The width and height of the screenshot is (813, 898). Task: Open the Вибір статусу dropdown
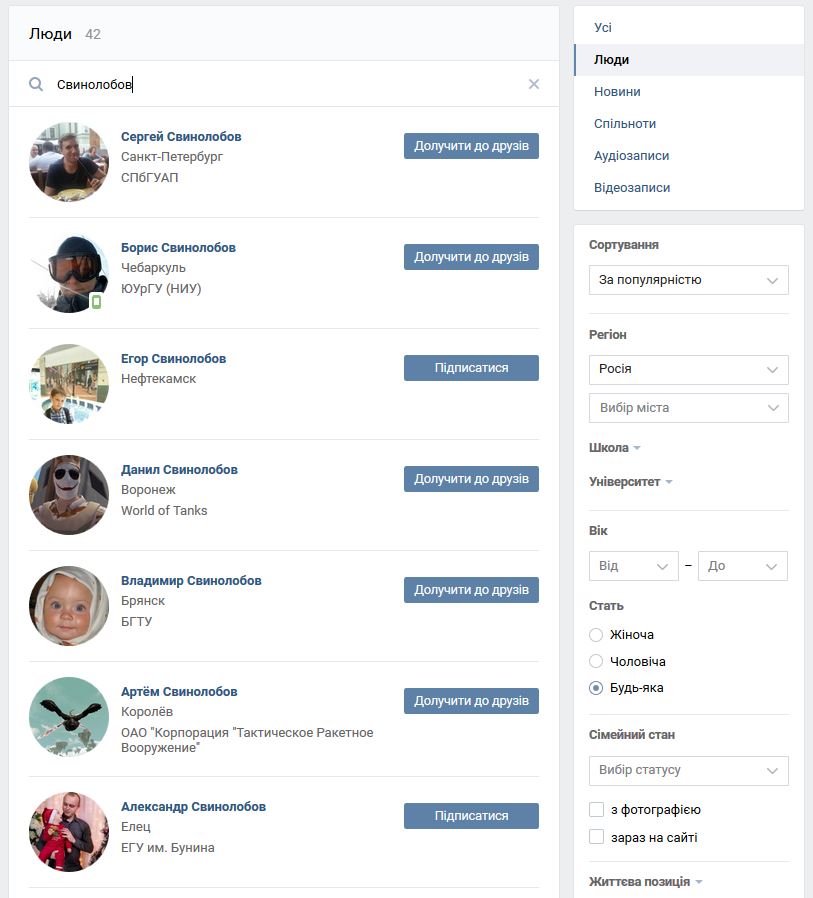[x=689, y=770]
